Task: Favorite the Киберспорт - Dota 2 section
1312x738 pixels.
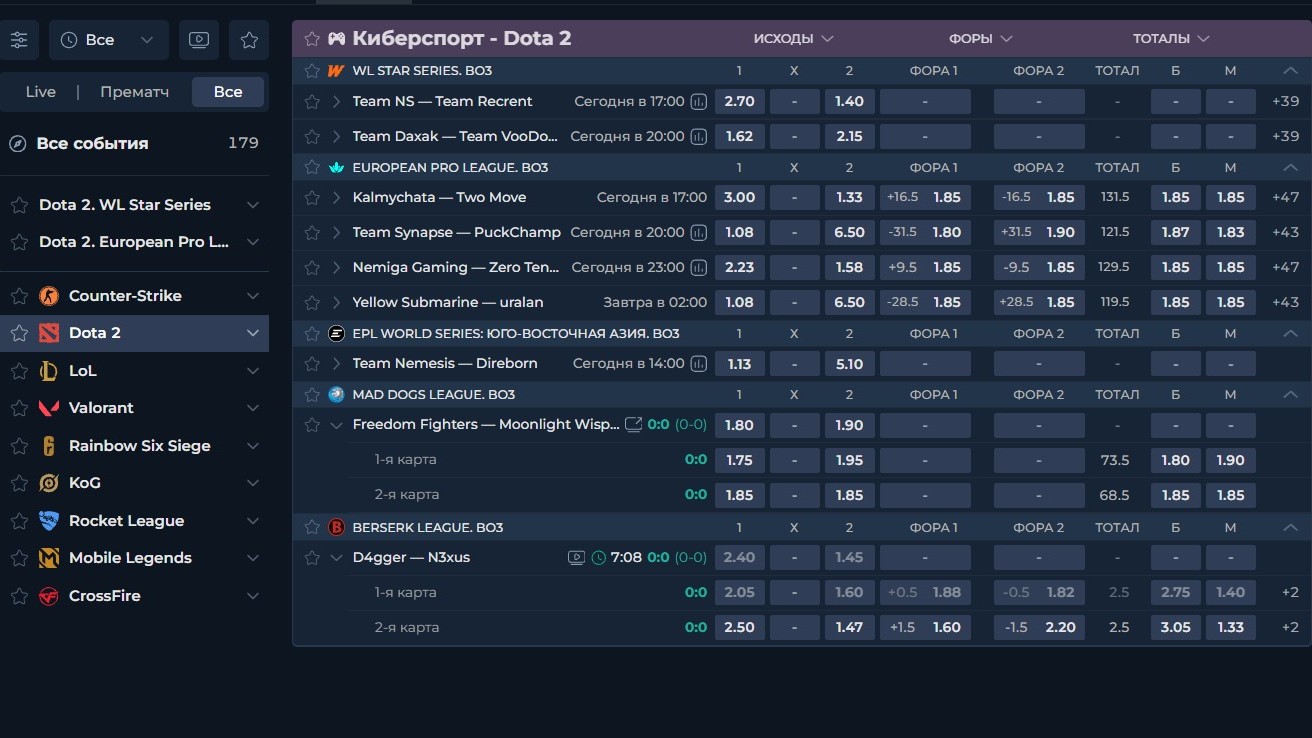Action: [312, 39]
